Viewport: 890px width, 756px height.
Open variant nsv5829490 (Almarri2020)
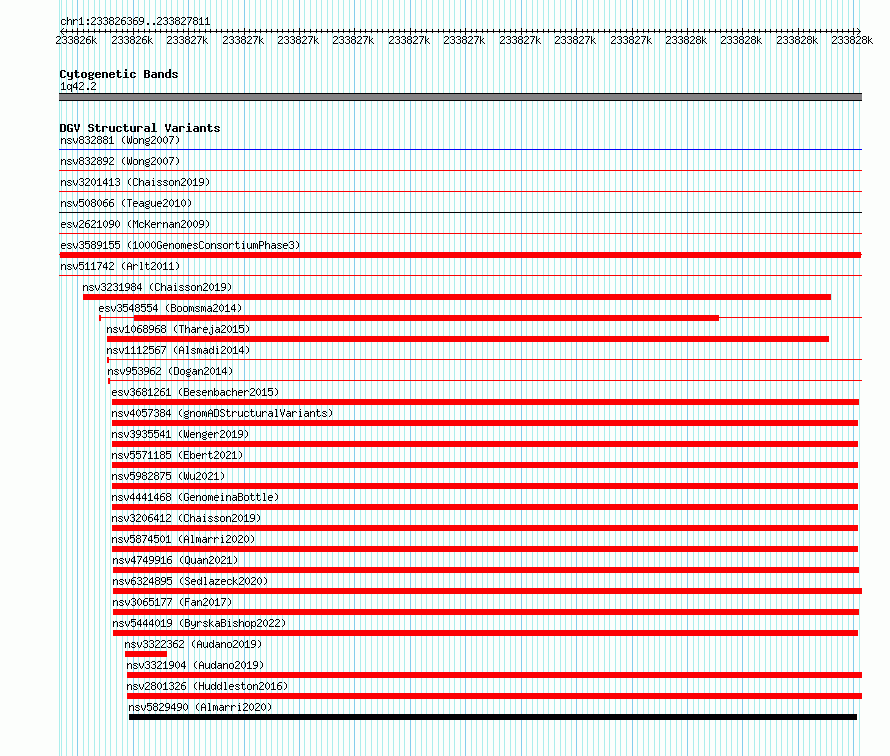200,707
